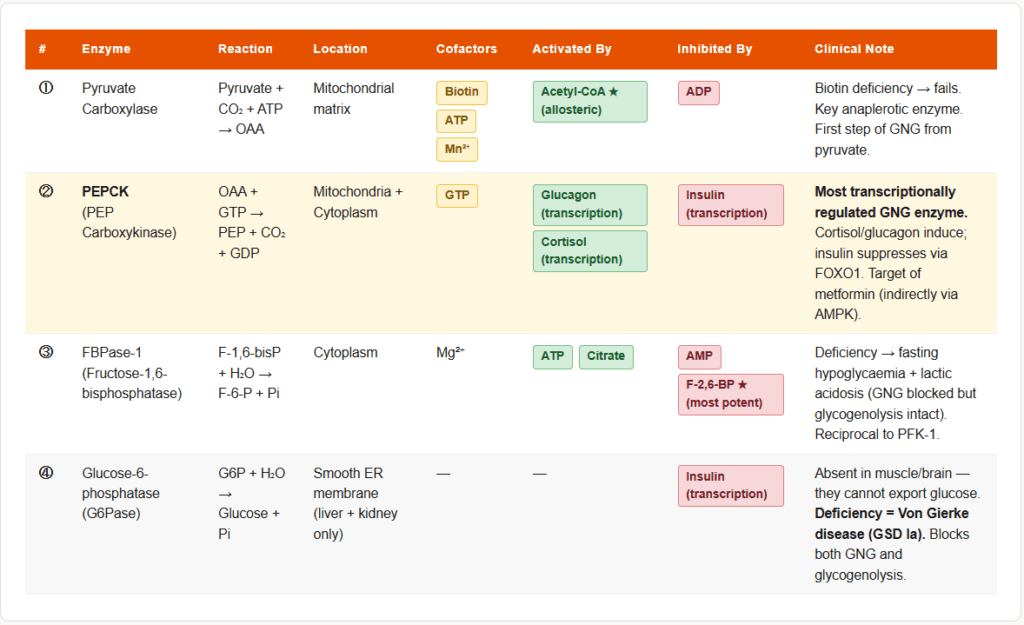Image resolution: width=1024 pixels, height=625 pixels.
Task: Click the Citrate activator tag
Action: [x=605, y=357]
